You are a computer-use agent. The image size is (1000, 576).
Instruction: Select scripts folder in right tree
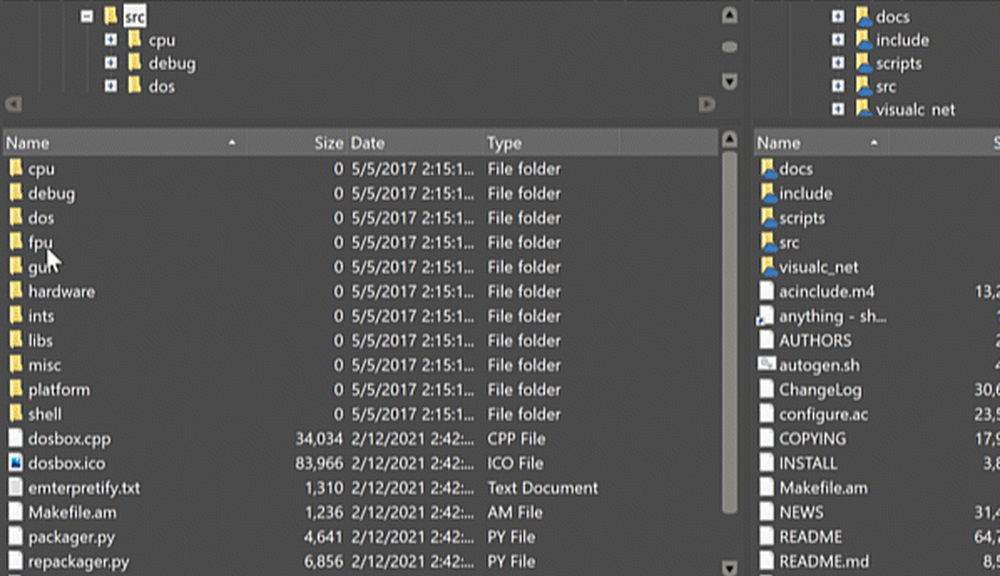pos(899,63)
